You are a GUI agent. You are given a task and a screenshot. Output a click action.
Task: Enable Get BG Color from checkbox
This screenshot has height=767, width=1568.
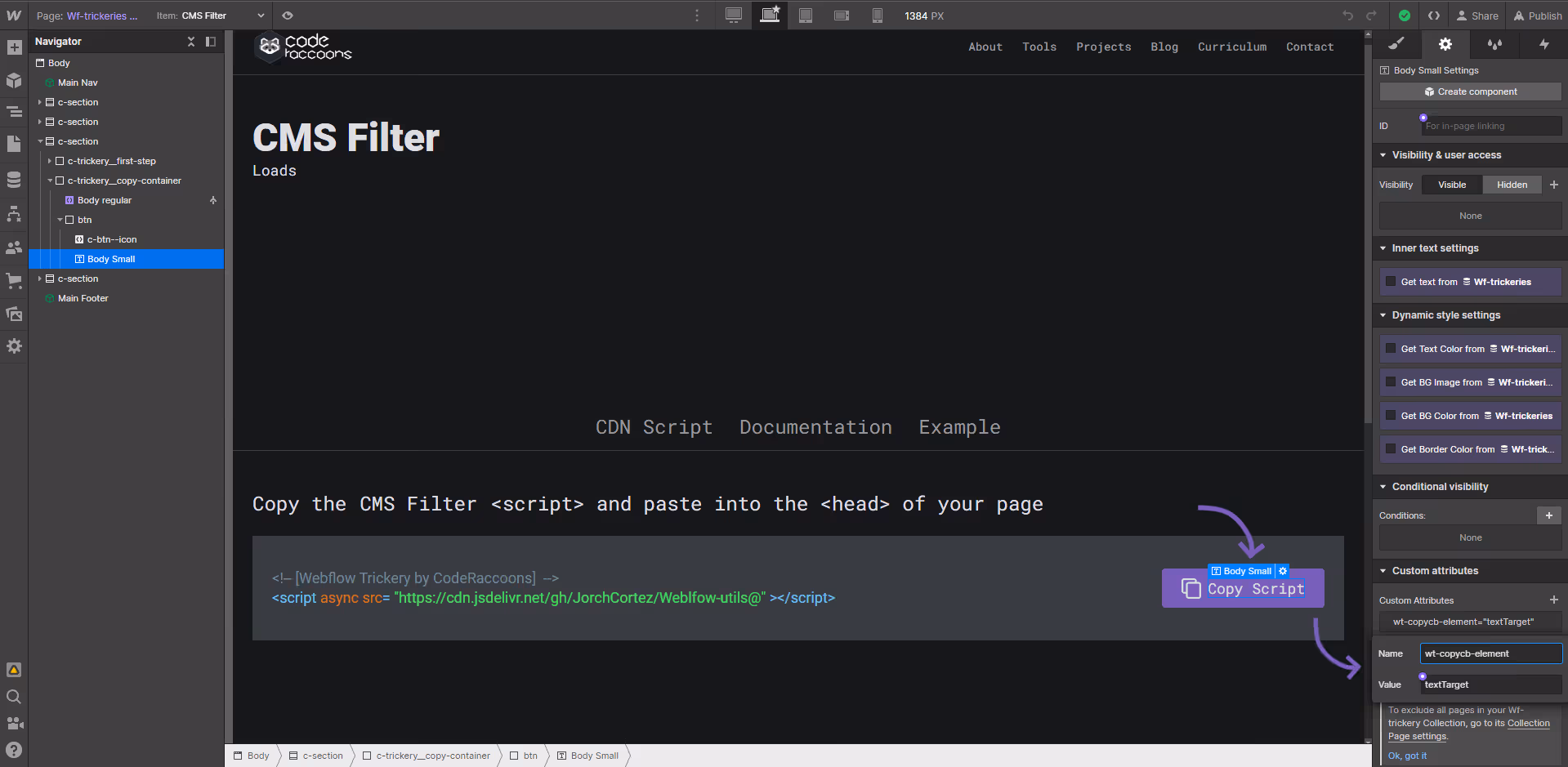[x=1391, y=416]
